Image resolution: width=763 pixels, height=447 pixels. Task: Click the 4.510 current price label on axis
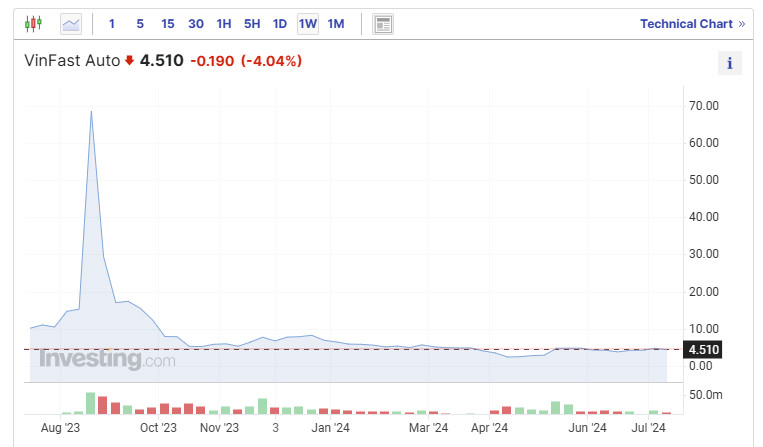(x=703, y=350)
